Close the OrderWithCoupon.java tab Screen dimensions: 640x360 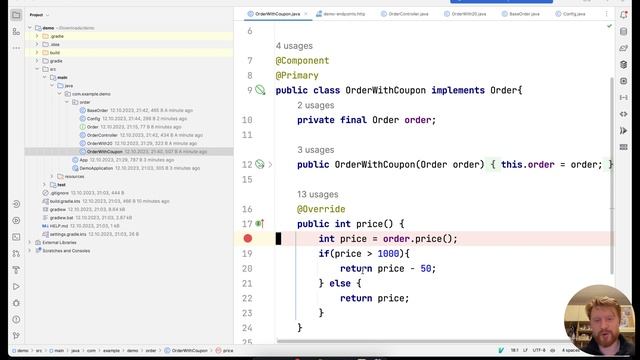pos(306,14)
